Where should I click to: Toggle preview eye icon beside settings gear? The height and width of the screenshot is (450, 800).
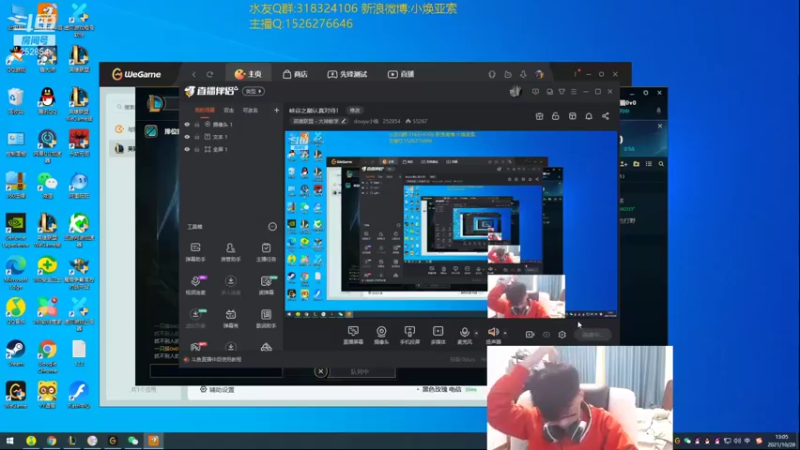point(546,335)
